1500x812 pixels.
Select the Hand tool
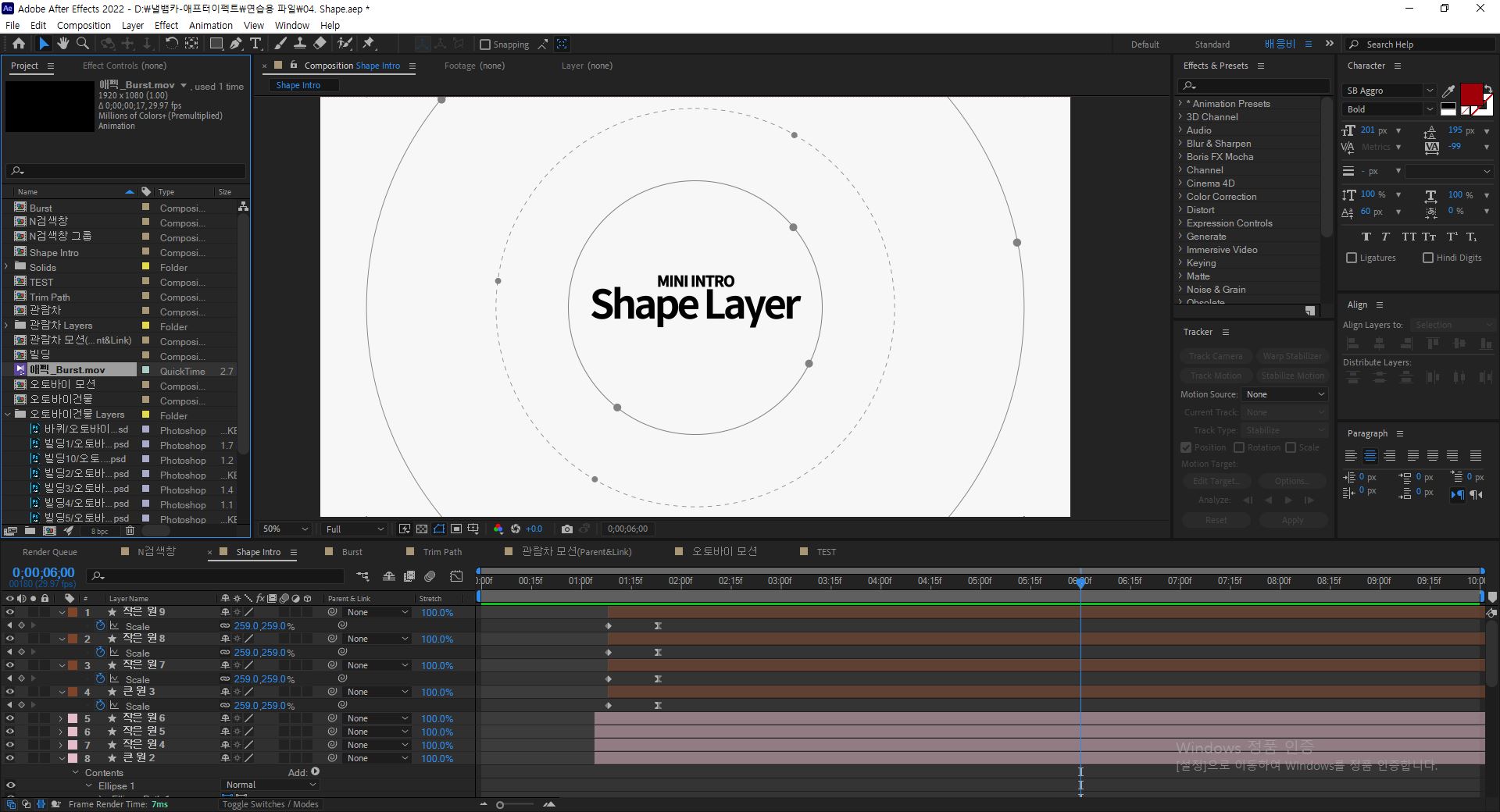coord(63,44)
